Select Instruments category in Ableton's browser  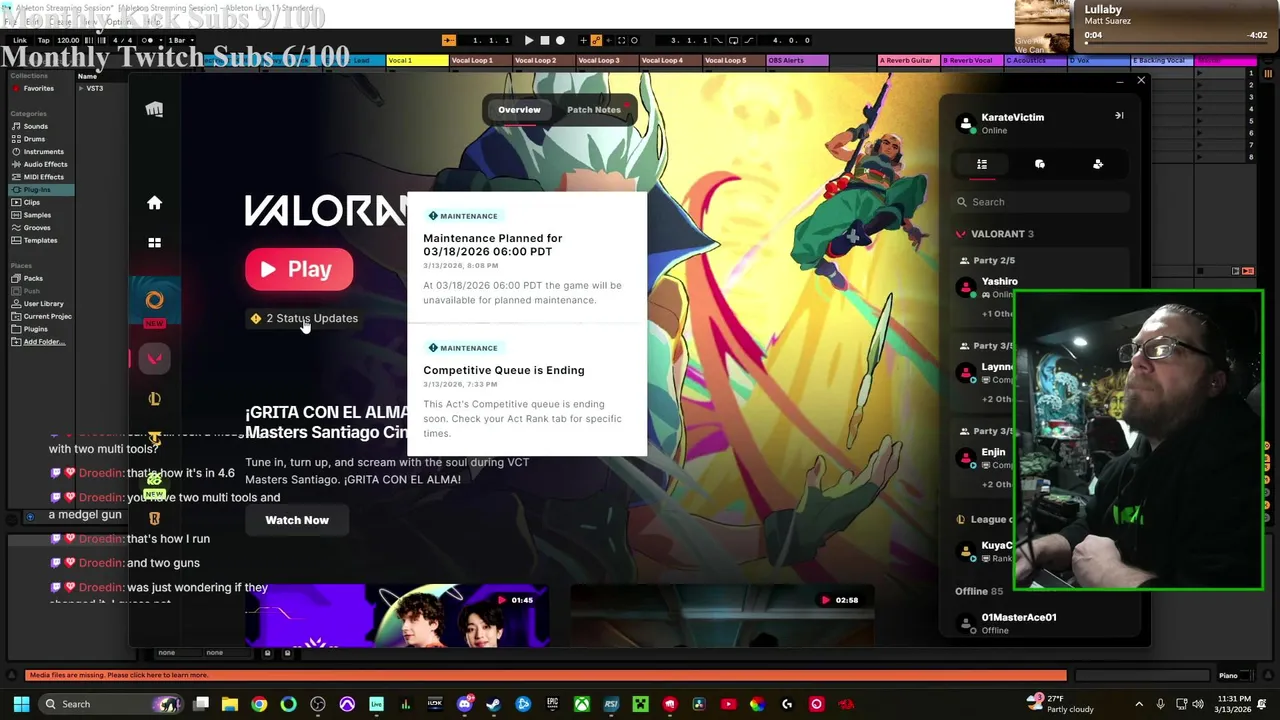(x=43, y=152)
